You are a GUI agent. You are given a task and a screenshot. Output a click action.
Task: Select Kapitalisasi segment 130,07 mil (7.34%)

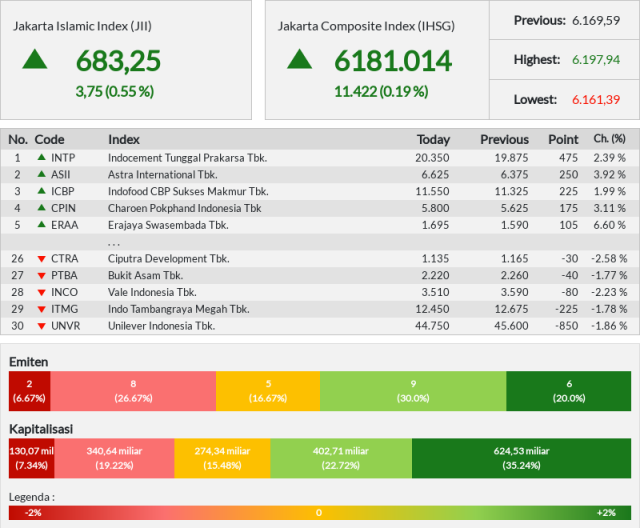pyautogui.click(x=31, y=458)
